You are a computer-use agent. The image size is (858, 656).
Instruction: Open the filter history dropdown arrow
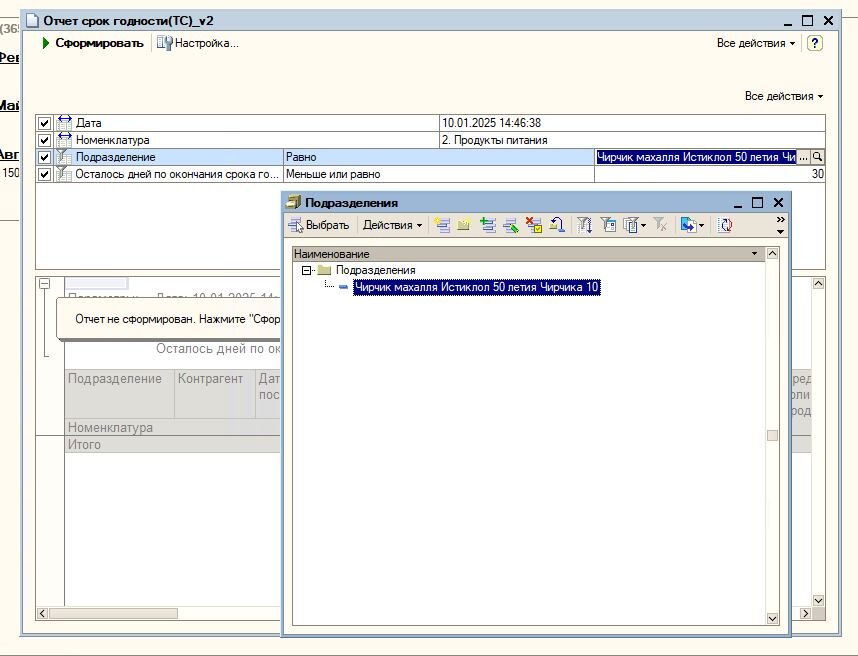pos(643,225)
